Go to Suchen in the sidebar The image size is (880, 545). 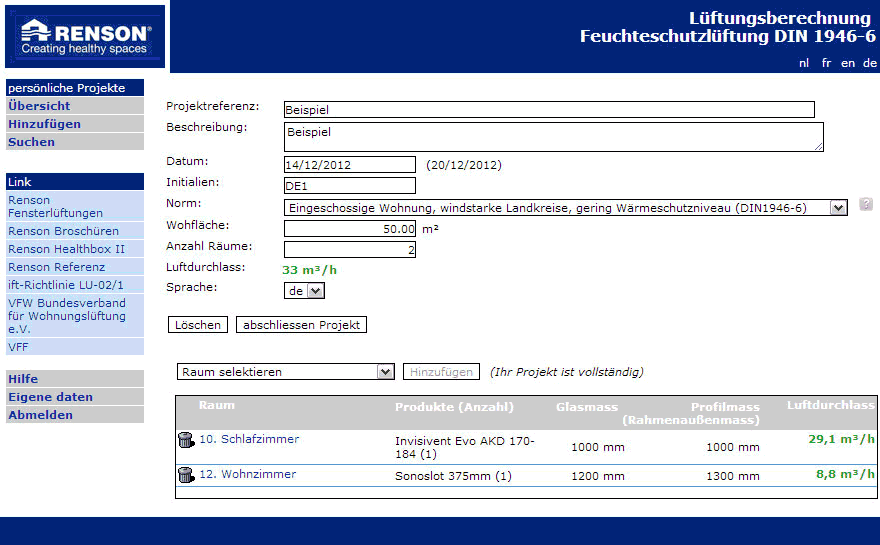[75, 142]
